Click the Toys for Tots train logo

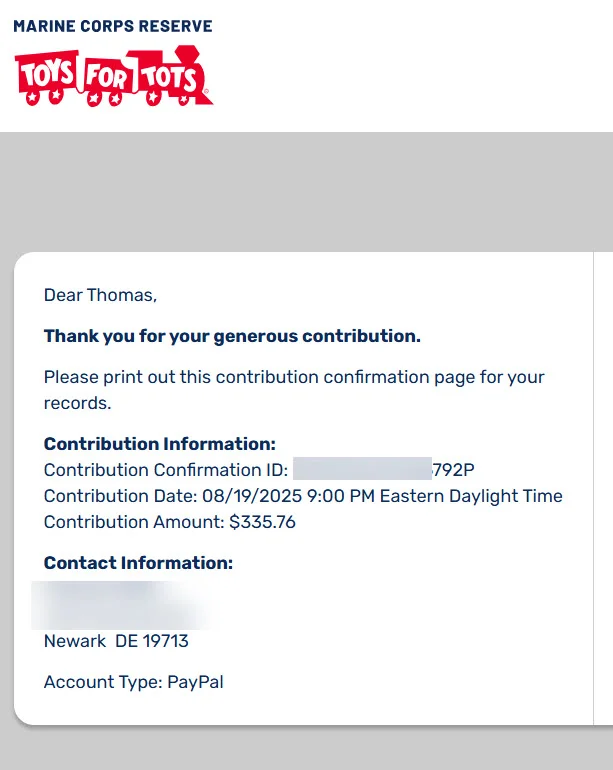(x=113, y=76)
